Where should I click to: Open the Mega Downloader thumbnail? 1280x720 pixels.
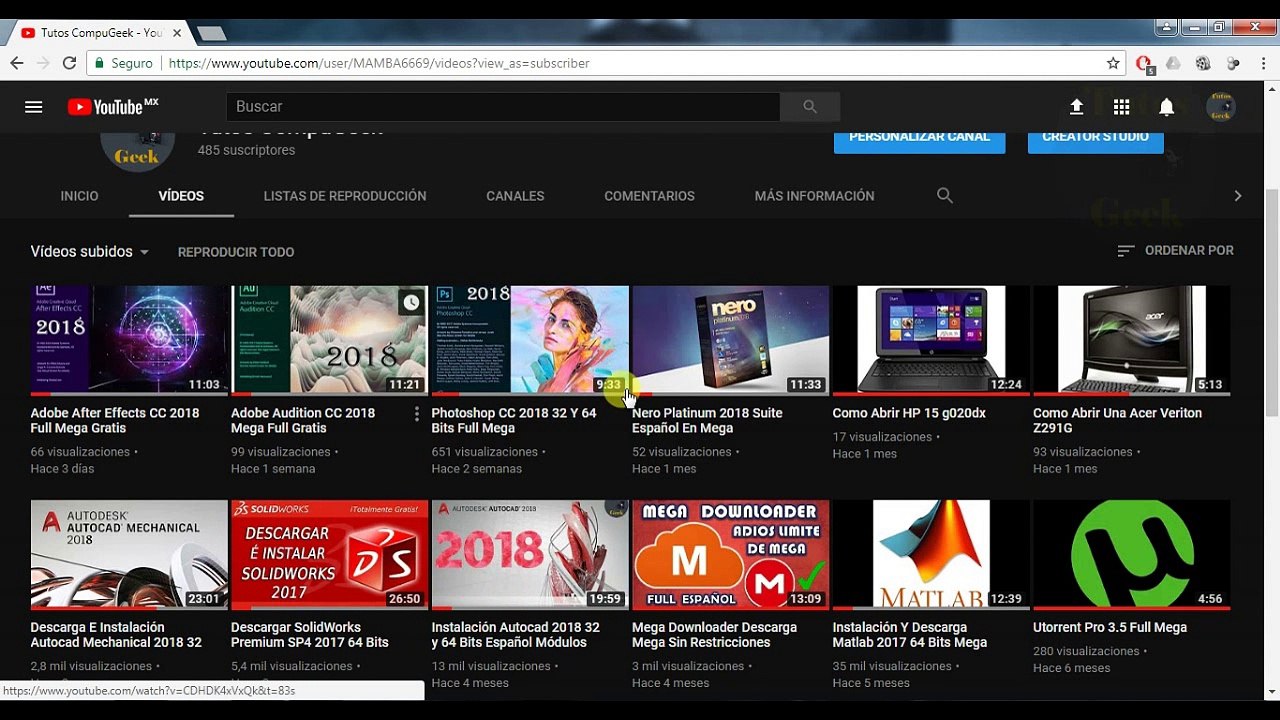point(730,555)
